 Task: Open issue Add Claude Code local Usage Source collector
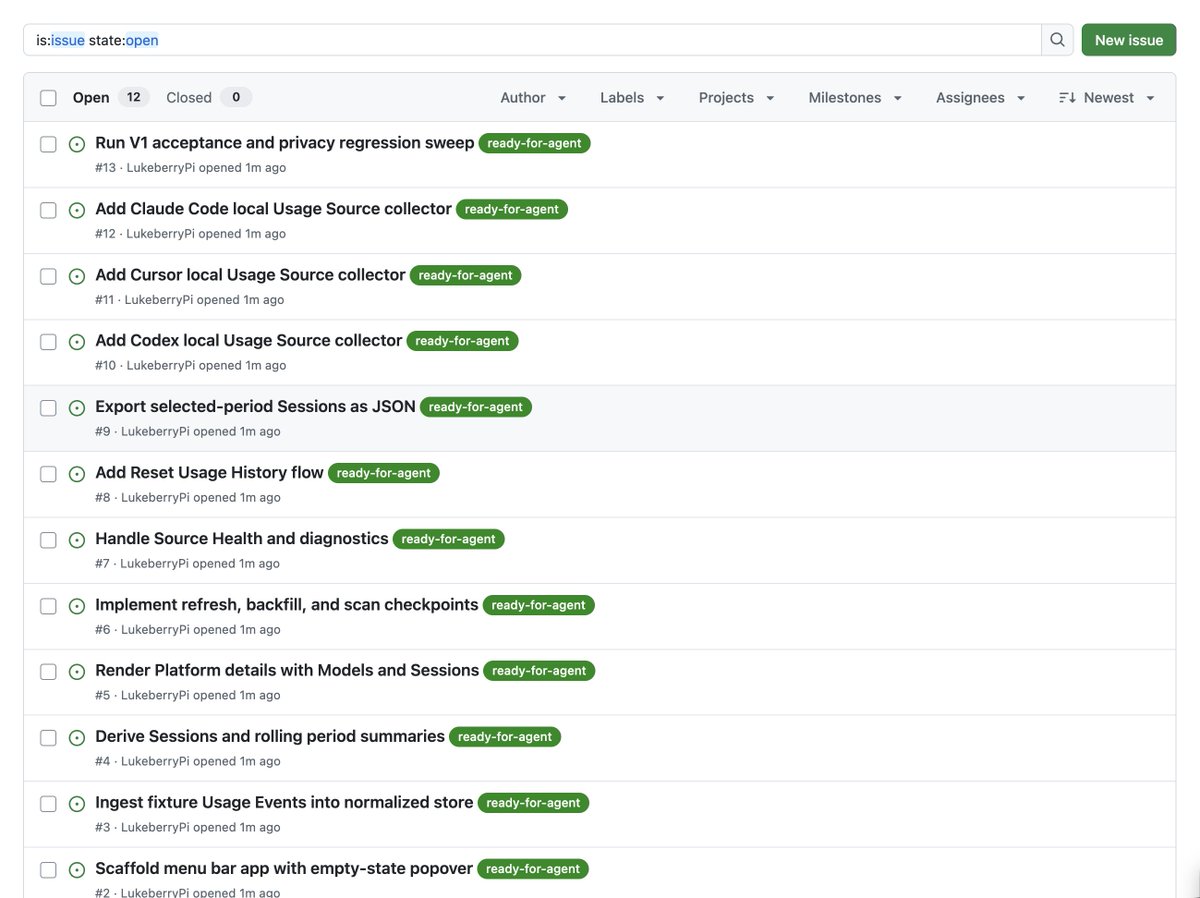click(274, 209)
